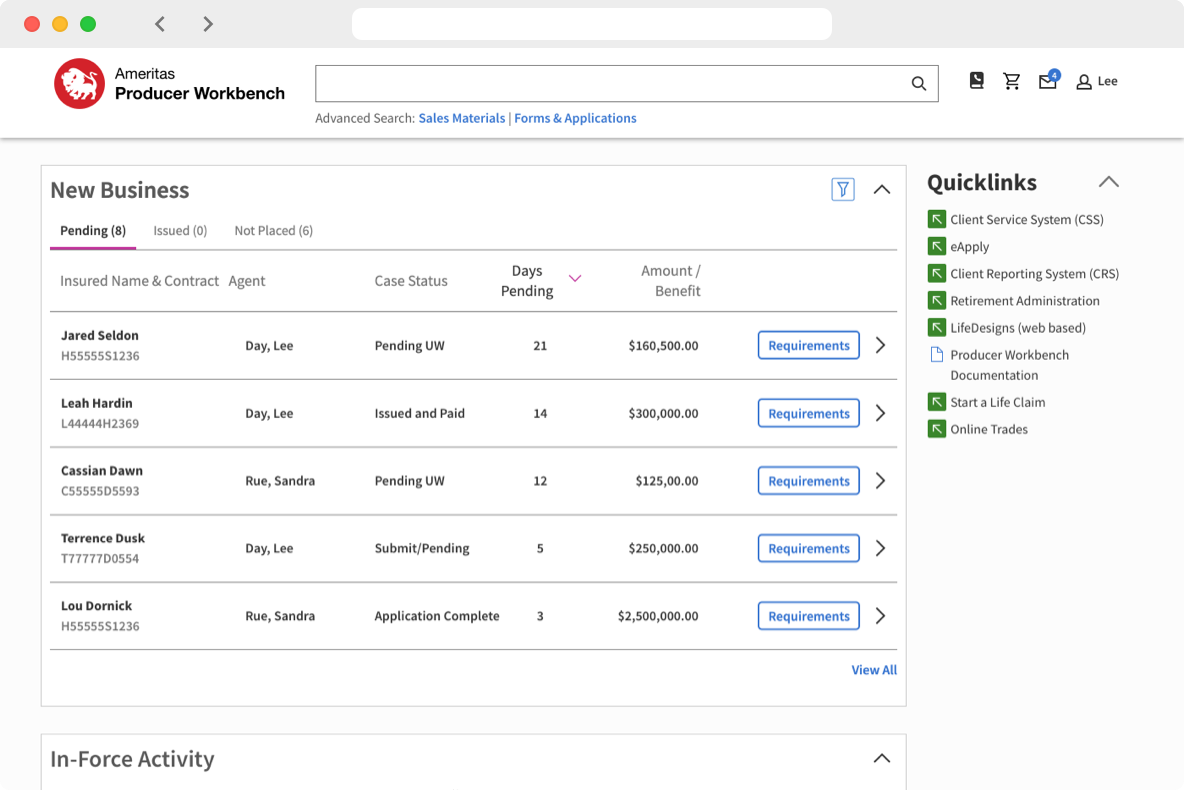Expand Jared Seldon row chevron

(x=880, y=345)
